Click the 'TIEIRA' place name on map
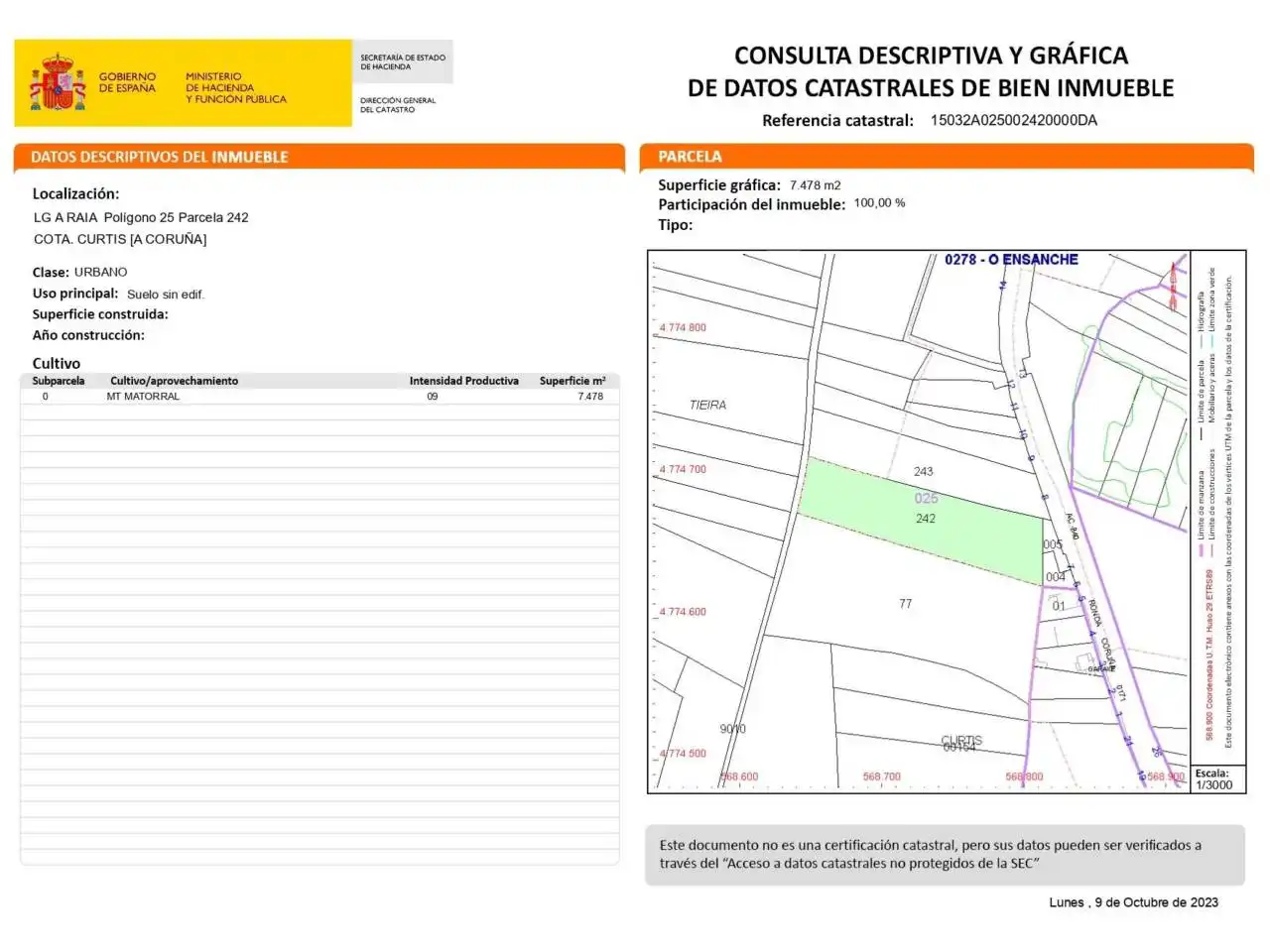The height and width of the screenshot is (952, 1270). pyautogui.click(x=707, y=406)
